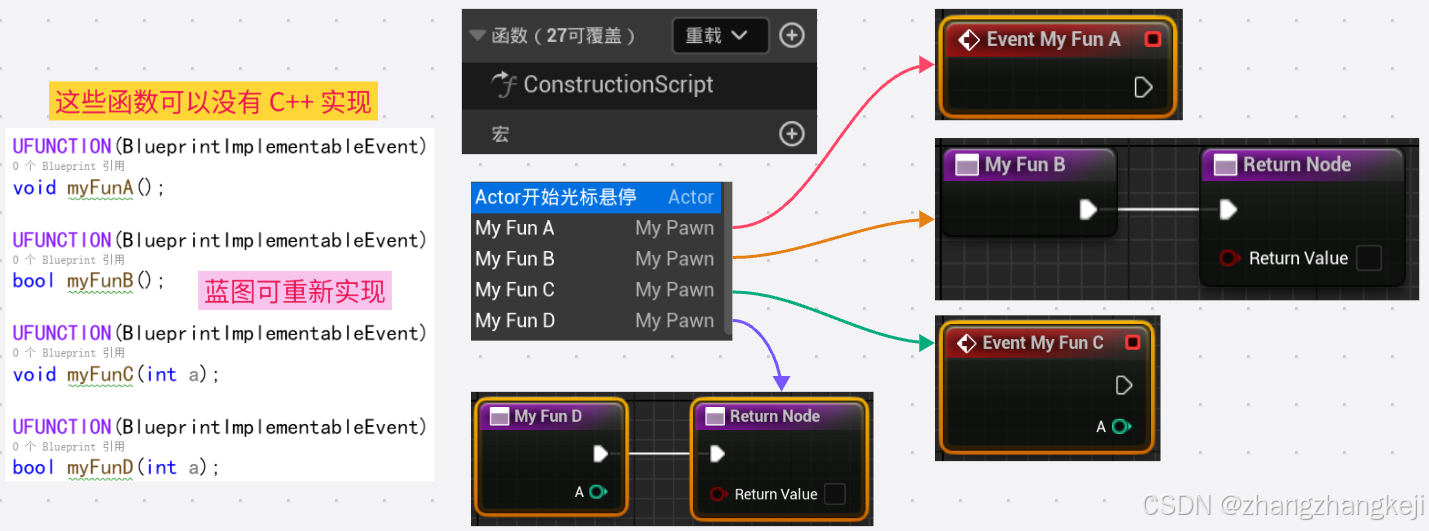1429x531 pixels.
Task: Click Event My Fun A exec output pin
Action: 1144,88
